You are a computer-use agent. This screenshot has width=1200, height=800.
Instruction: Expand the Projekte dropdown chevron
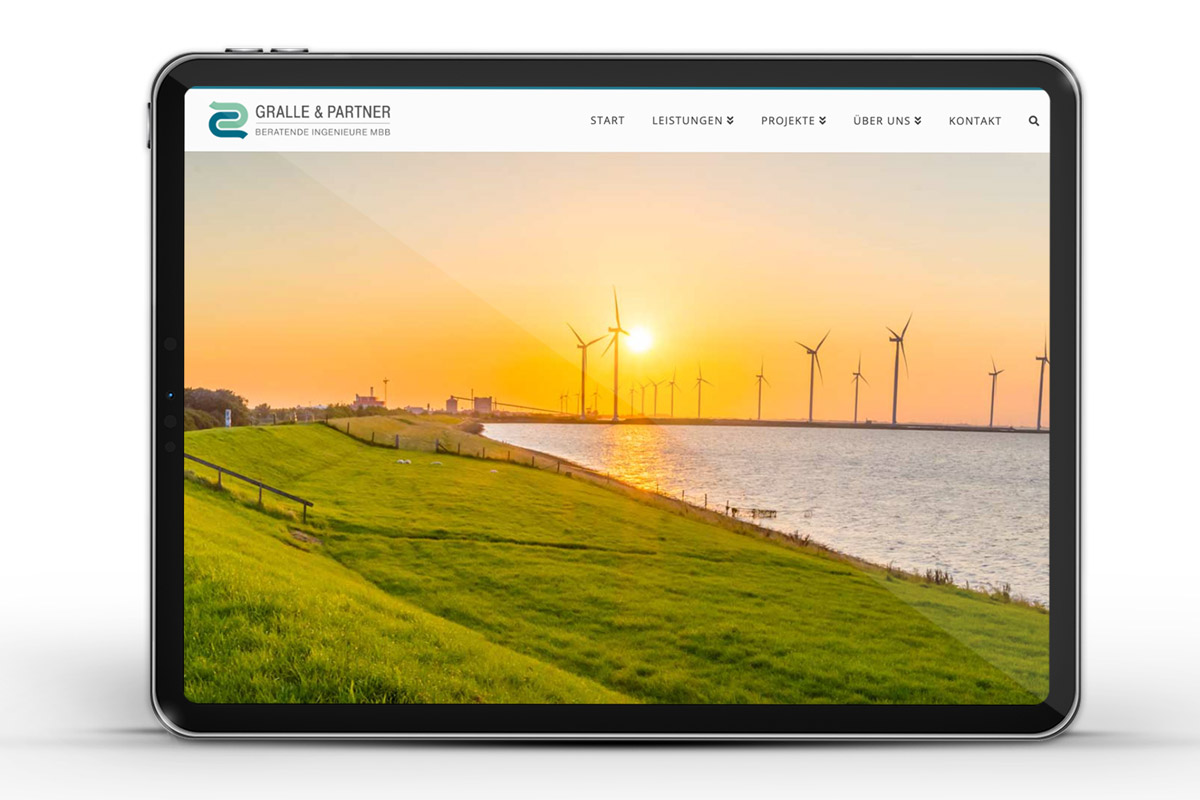pos(823,121)
